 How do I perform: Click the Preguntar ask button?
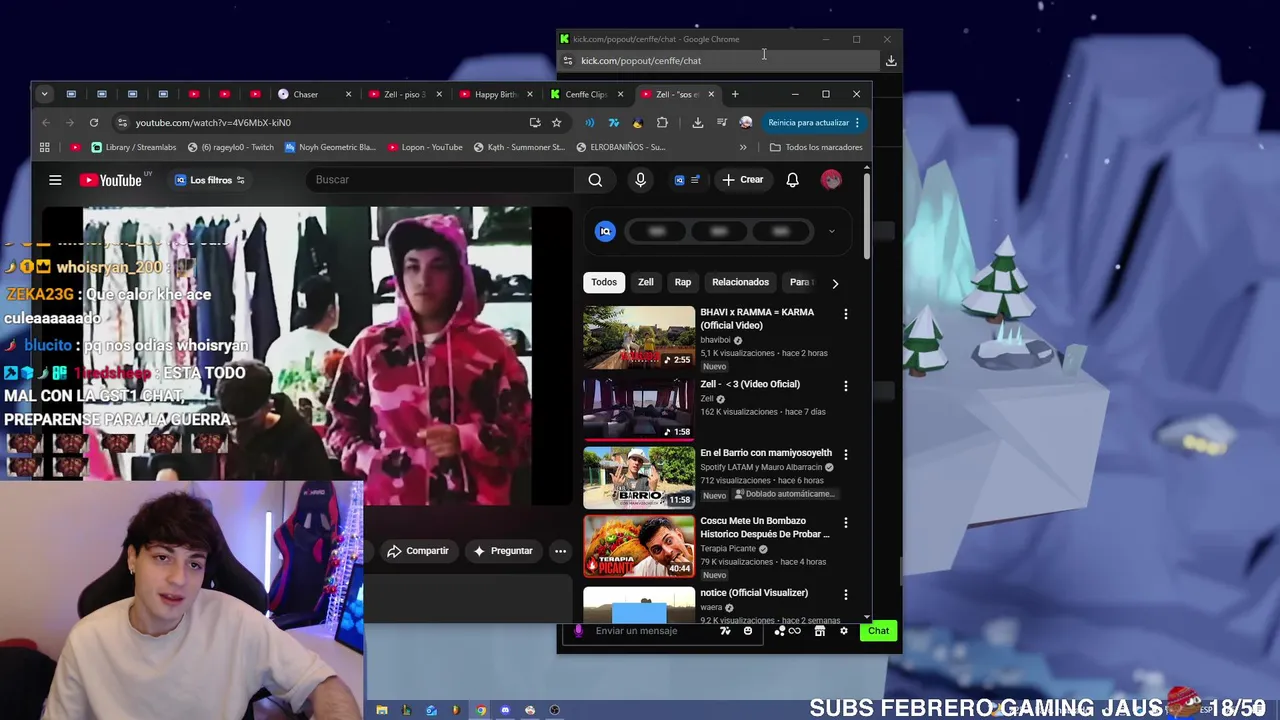tap(503, 551)
